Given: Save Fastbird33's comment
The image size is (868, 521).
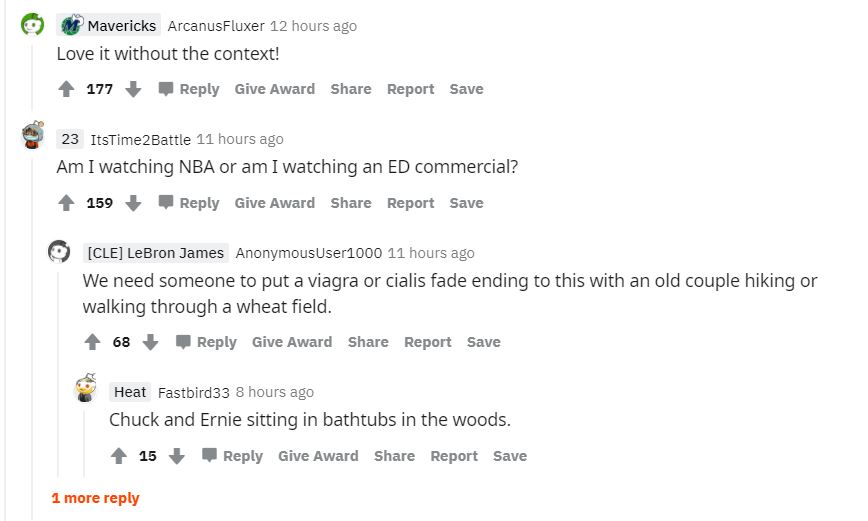Looking at the screenshot, I should [509, 456].
